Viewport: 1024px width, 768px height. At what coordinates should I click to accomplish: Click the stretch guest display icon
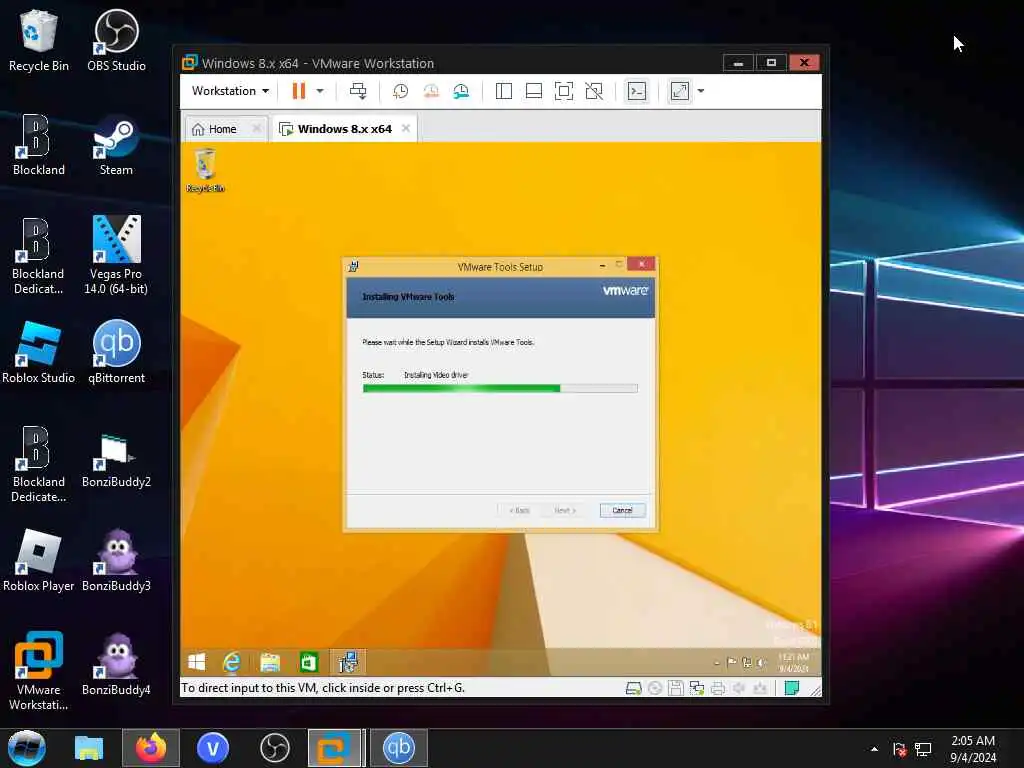point(680,91)
